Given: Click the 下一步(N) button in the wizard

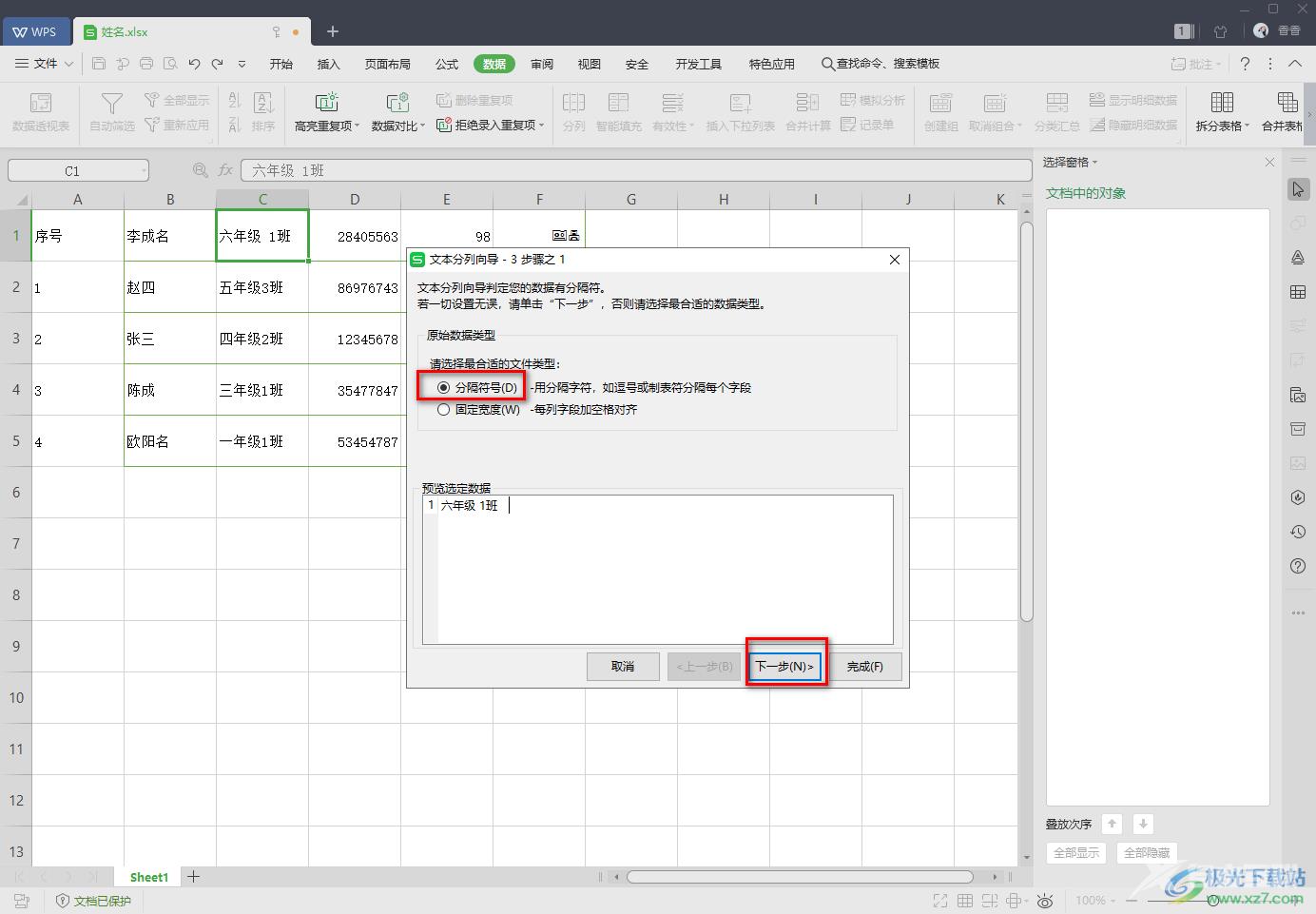Looking at the screenshot, I should 784,666.
